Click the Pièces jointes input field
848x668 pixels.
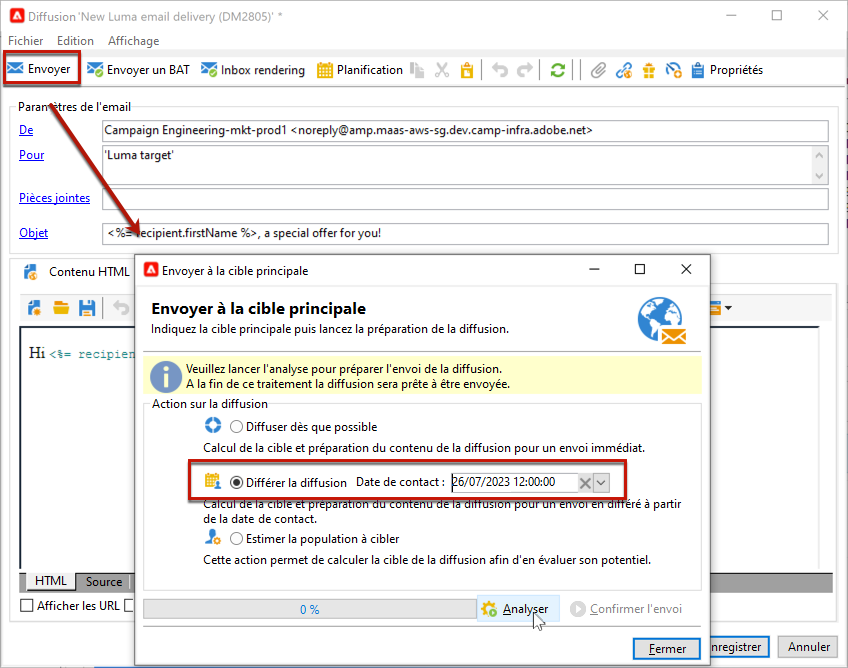(465, 199)
